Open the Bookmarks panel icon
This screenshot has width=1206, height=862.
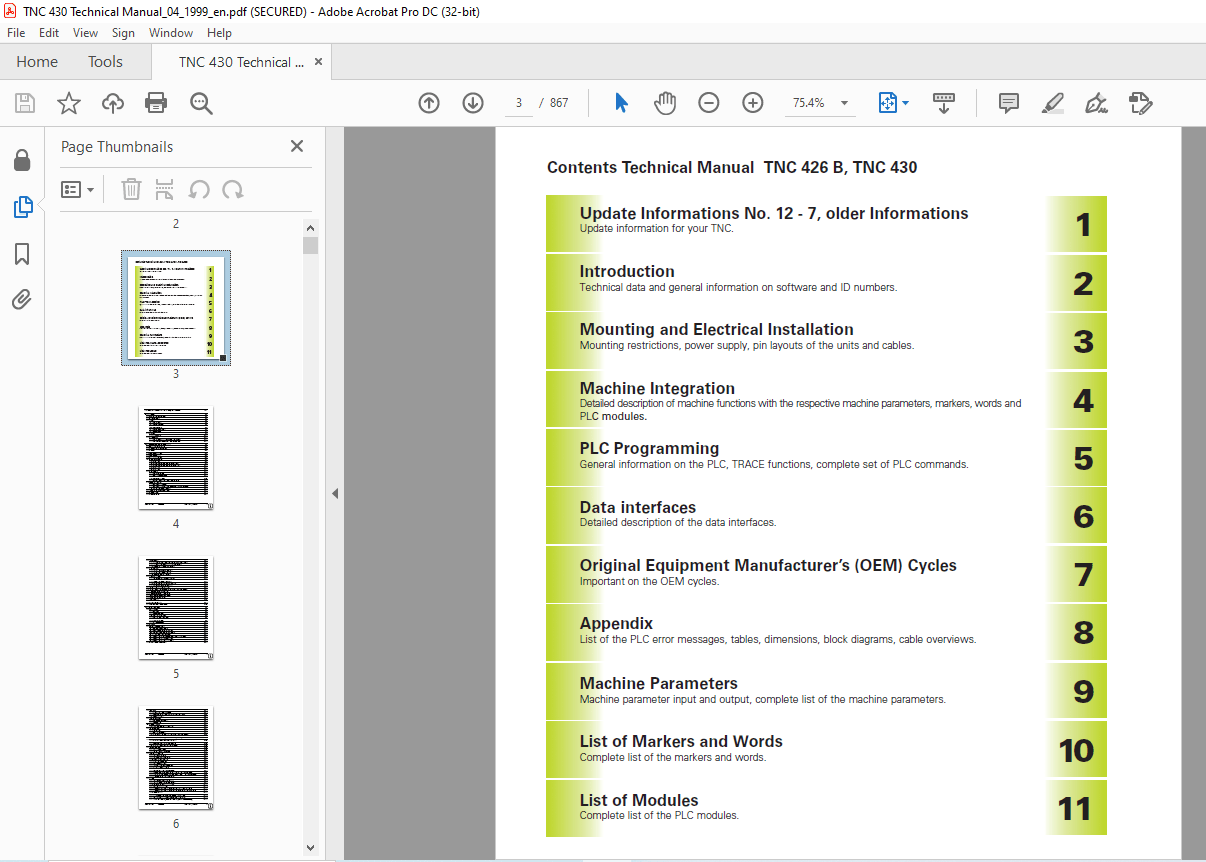22,254
